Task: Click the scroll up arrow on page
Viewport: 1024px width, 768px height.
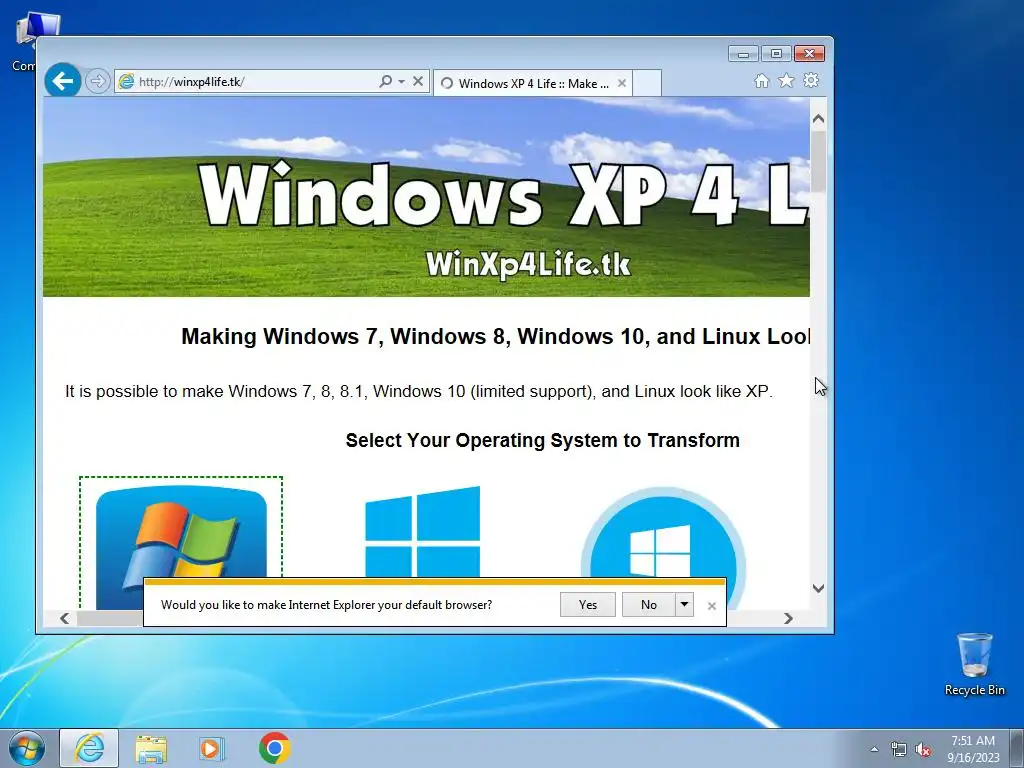Action: (818, 119)
